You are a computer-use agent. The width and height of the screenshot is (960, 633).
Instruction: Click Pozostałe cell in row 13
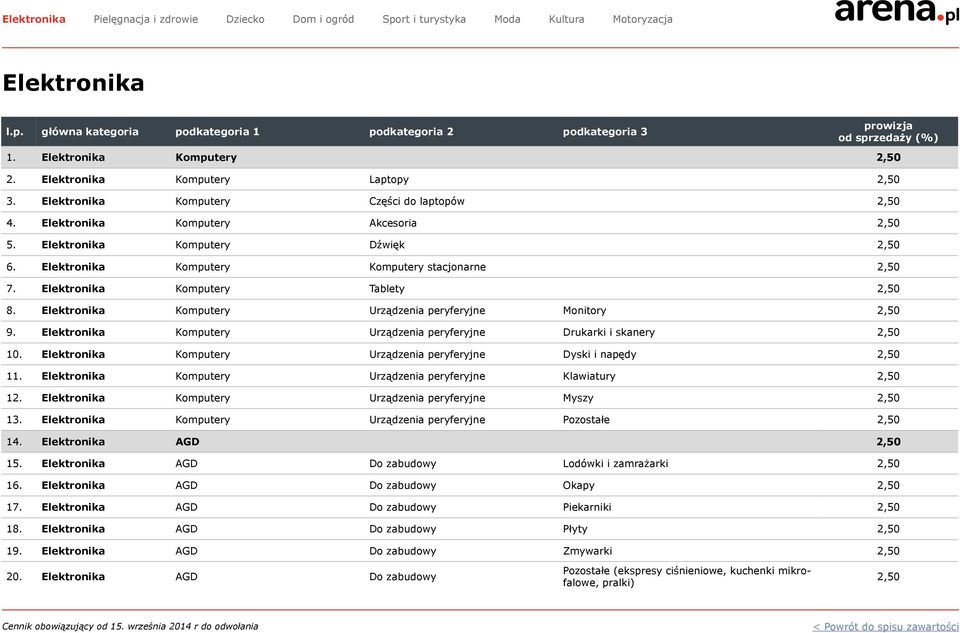click(x=586, y=420)
